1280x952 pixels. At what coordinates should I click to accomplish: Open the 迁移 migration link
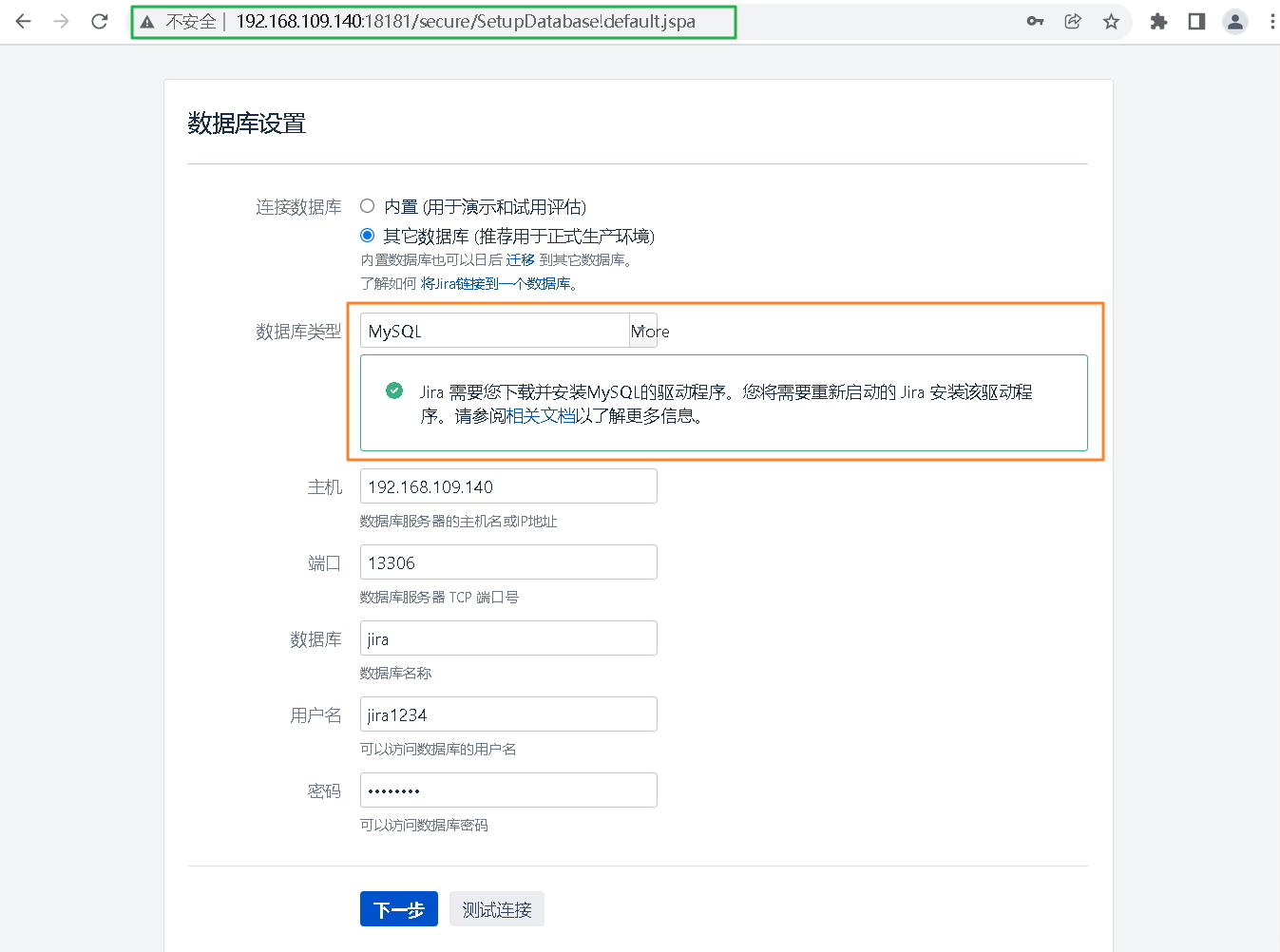520,259
